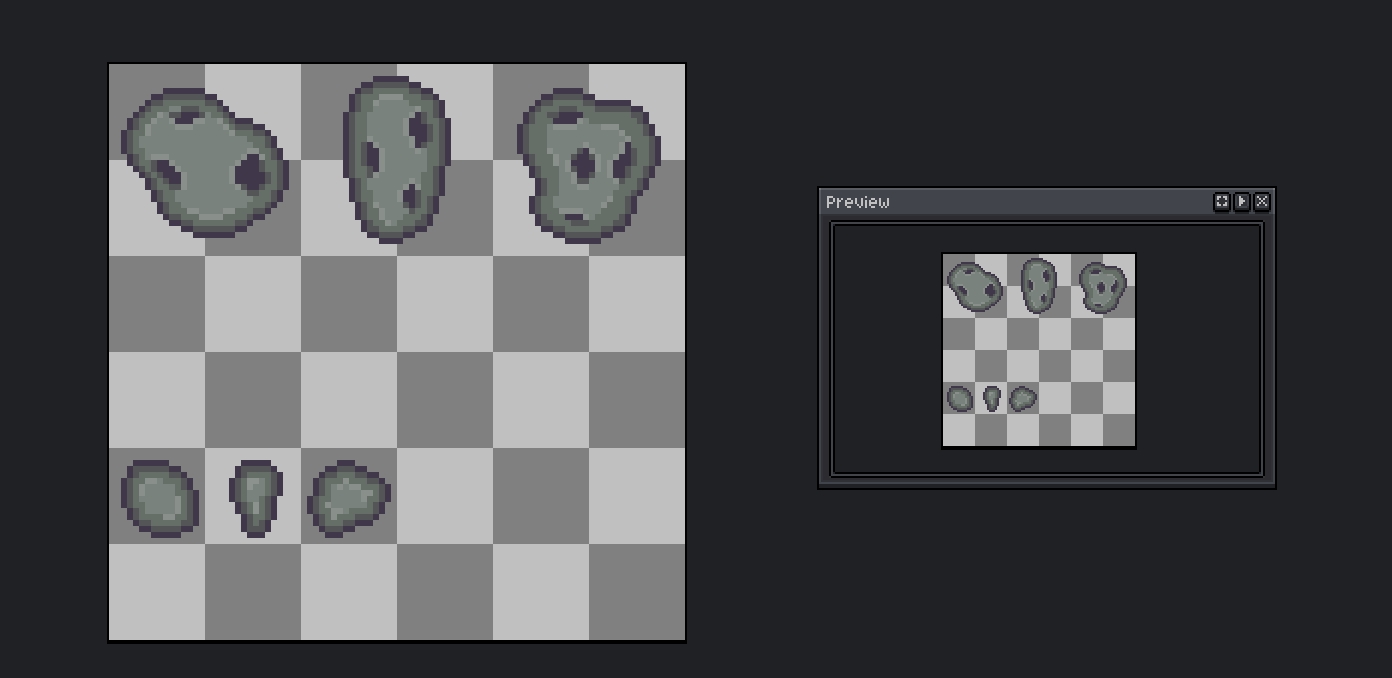The image size is (1392, 678).
Task: Click the tall top-middle asteroid on main canvas
Action: 396,158
